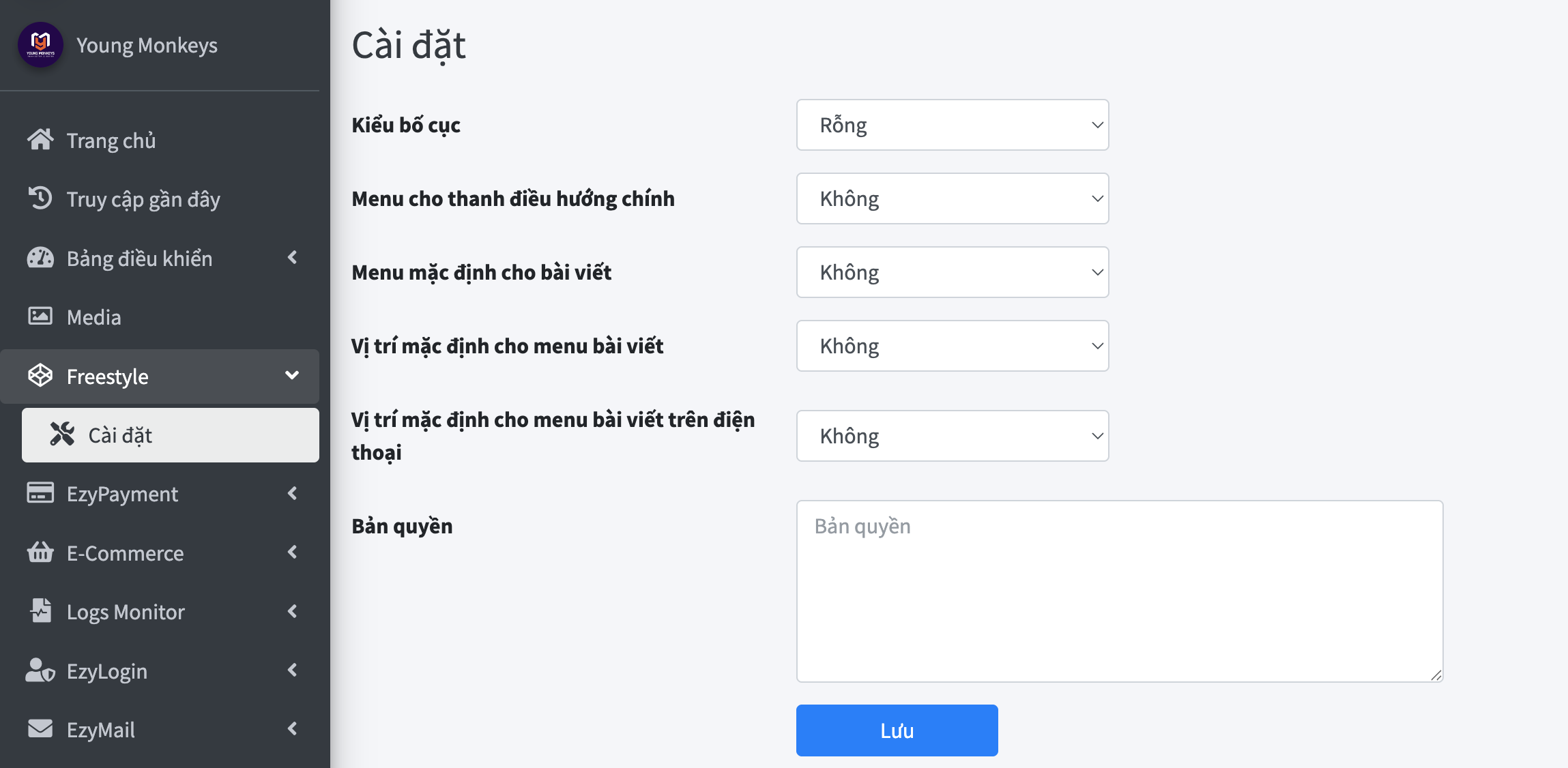Open Menu mặc định cho bài viết dropdown
Image resolution: width=1568 pixels, height=768 pixels.
tap(953, 272)
